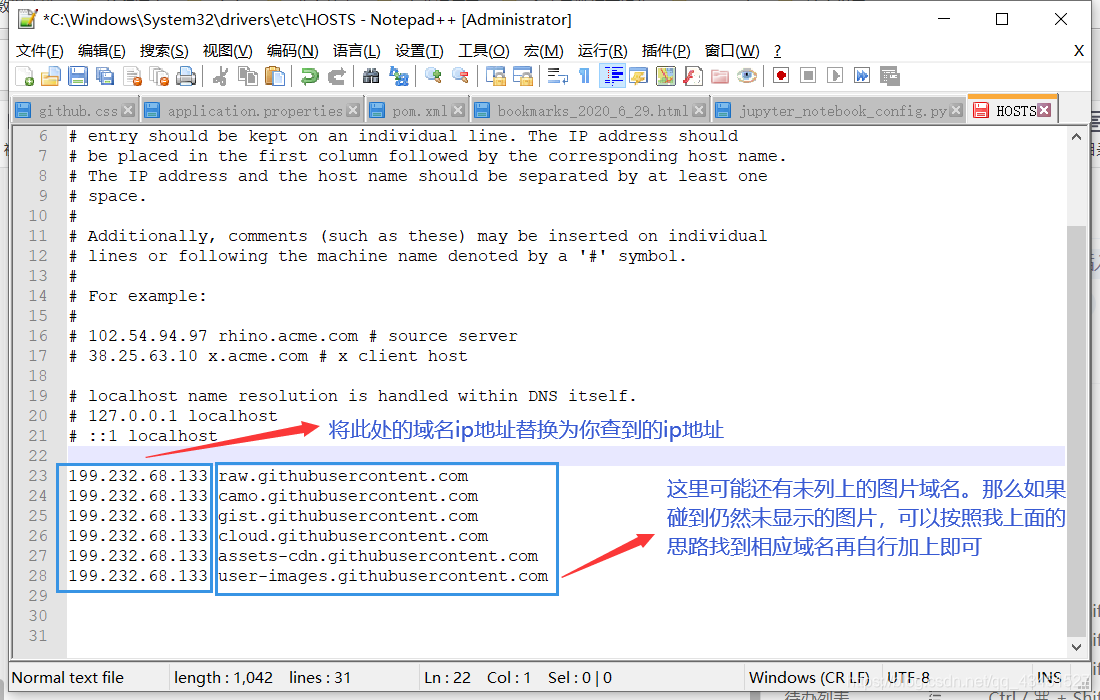The height and width of the screenshot is (700, 1100).
Task: Click the Stop macro recording icon
Action: 808,76
